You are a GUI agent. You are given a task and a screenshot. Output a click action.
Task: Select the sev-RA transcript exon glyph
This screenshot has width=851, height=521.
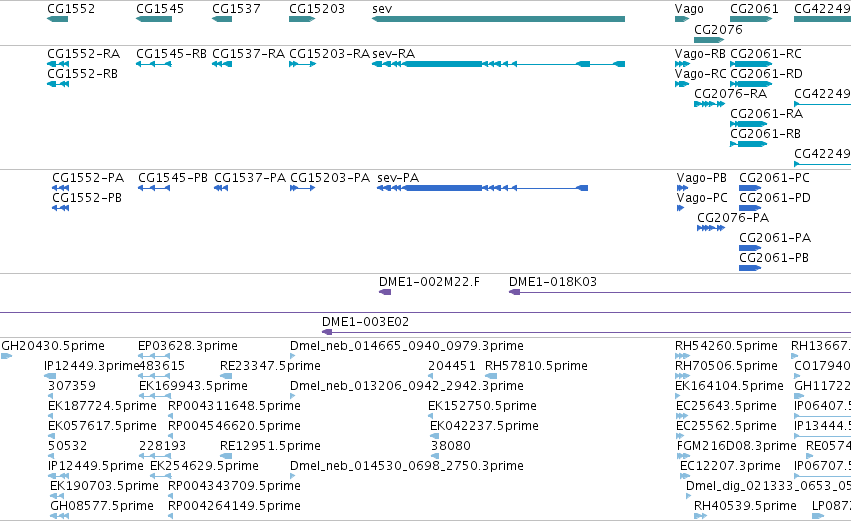click(498, 64)
